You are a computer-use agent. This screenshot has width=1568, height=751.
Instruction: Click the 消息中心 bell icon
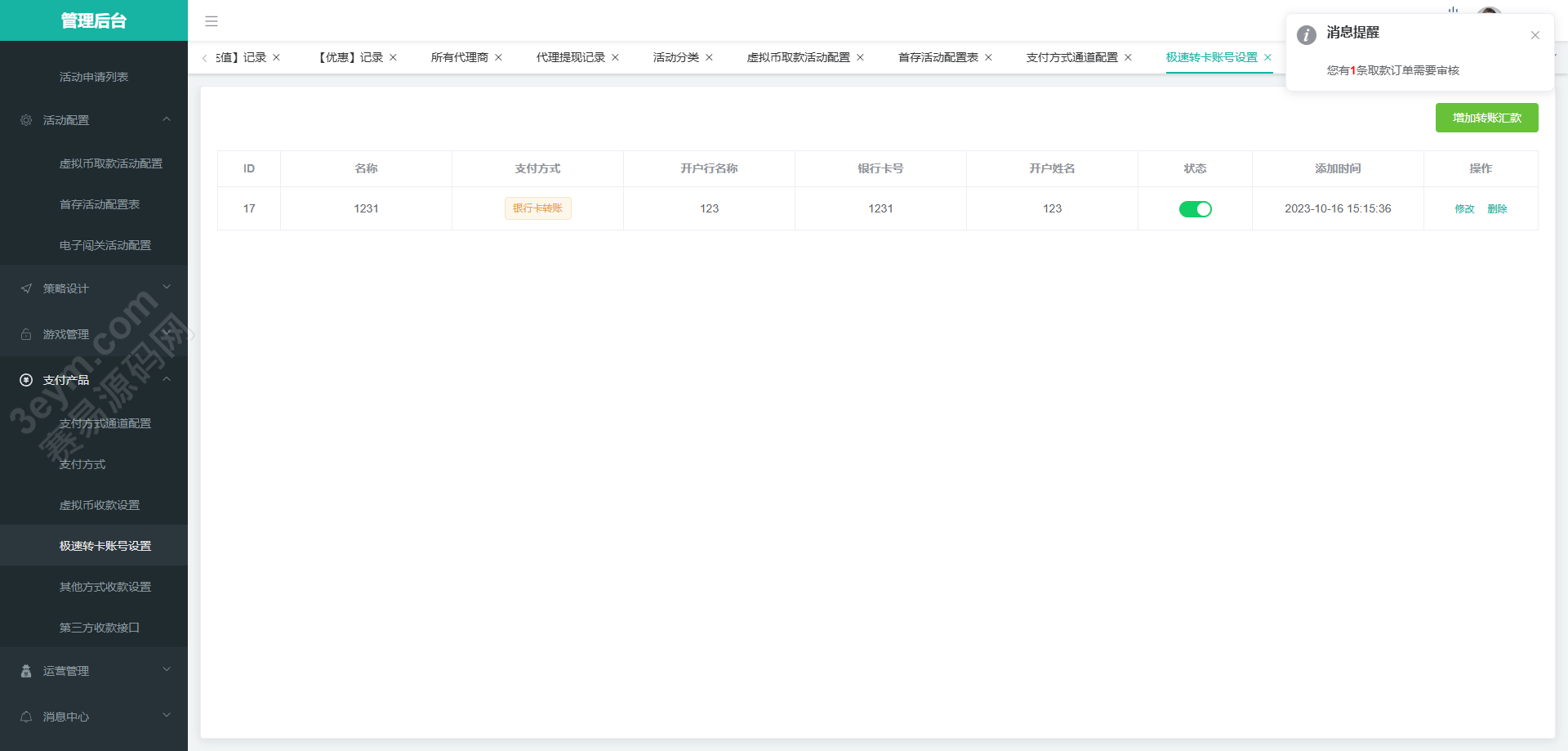pos(26,717)
